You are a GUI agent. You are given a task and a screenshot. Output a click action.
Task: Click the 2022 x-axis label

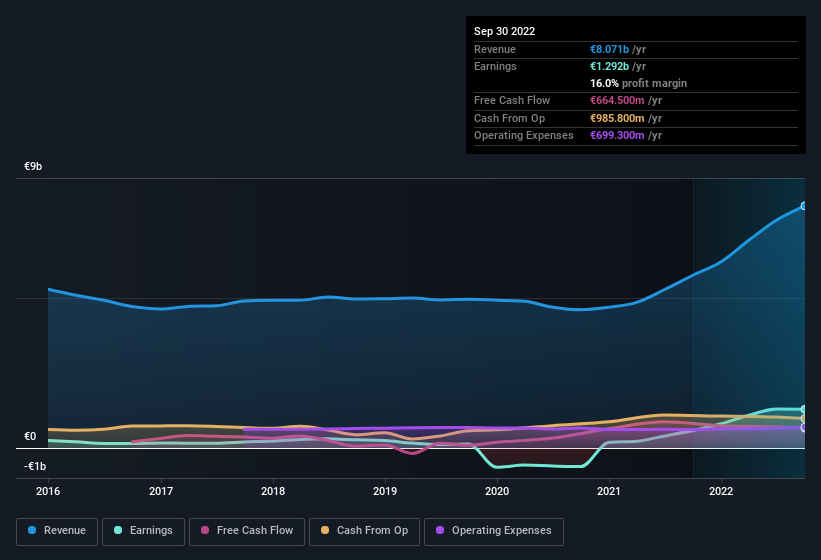click(x=721, y=491)
